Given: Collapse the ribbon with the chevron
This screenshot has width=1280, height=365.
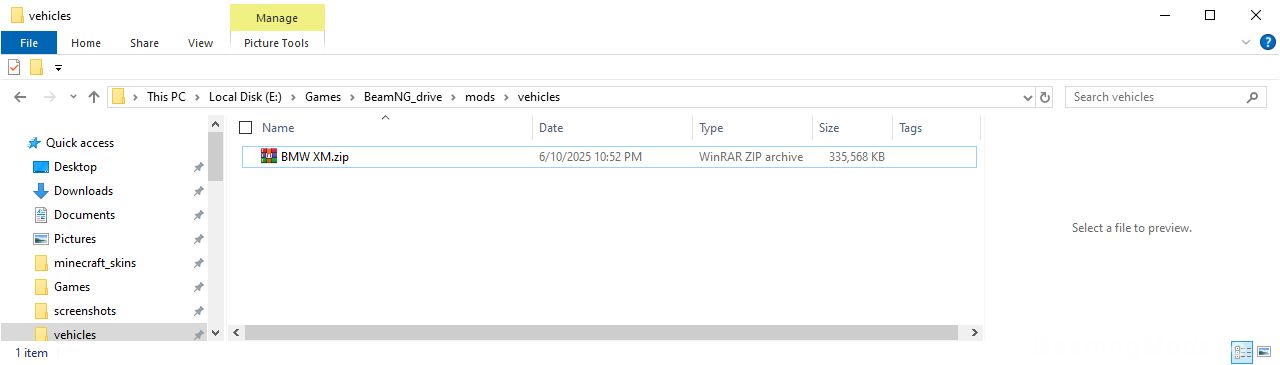Looking at the screenshot, I should point(1246,43).
